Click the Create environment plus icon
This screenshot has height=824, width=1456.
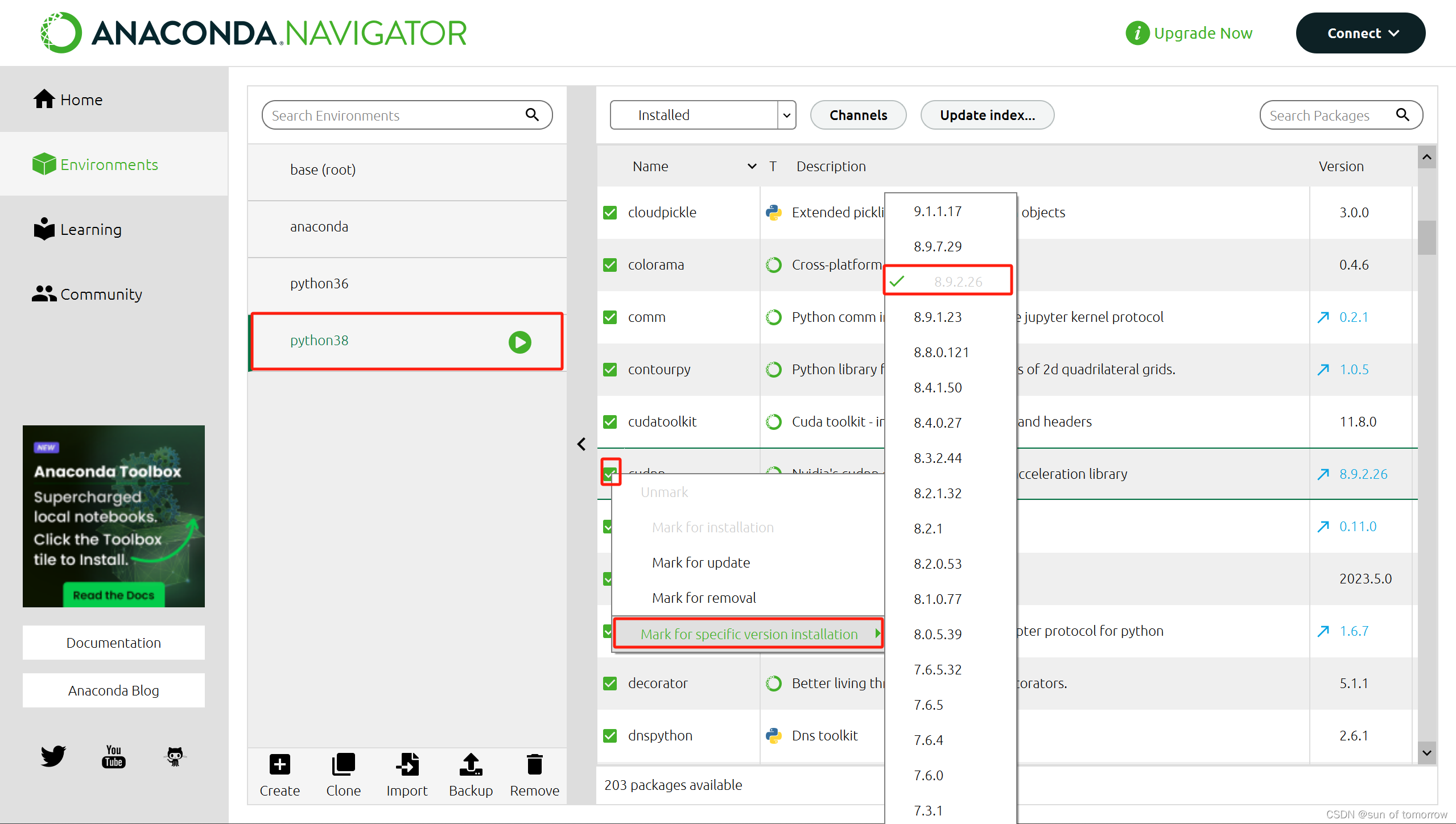[x=279, y=764]
